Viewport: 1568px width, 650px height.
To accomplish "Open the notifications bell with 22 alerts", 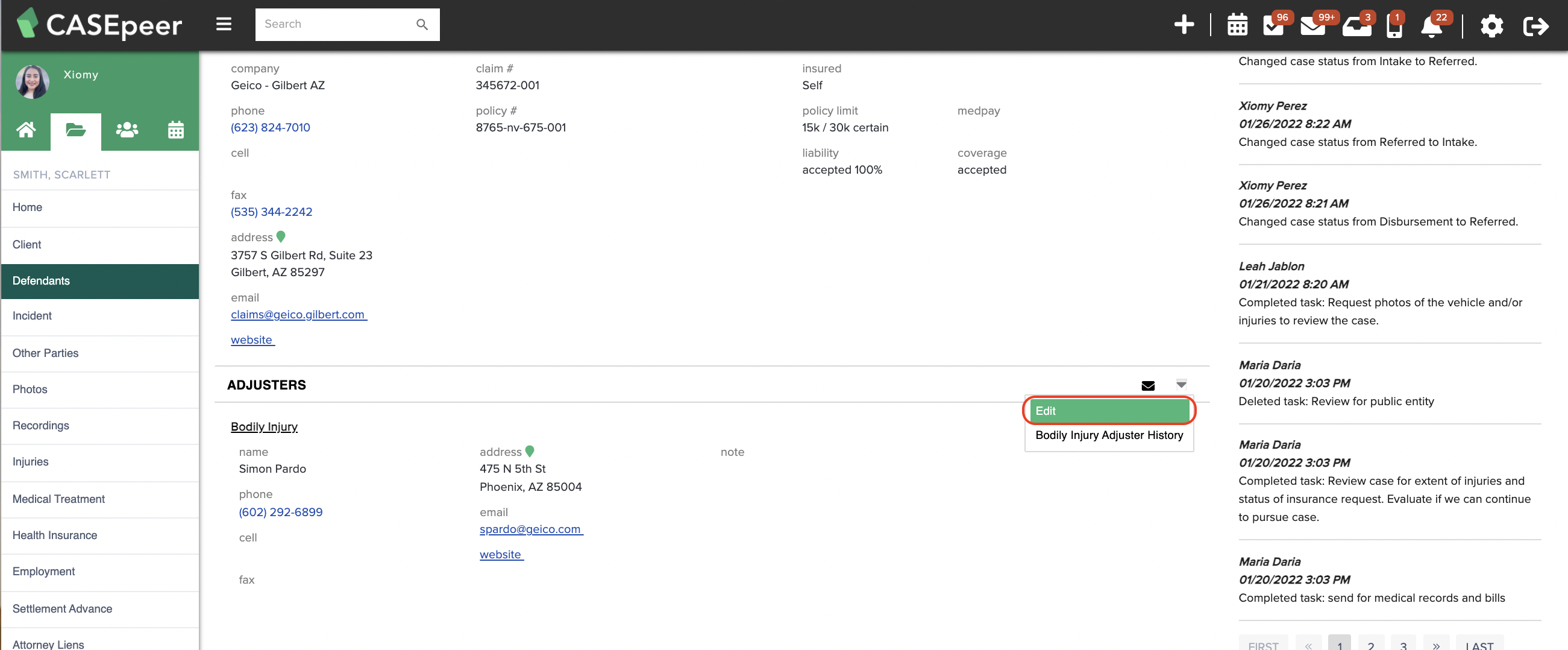I will coord(1432,25).
